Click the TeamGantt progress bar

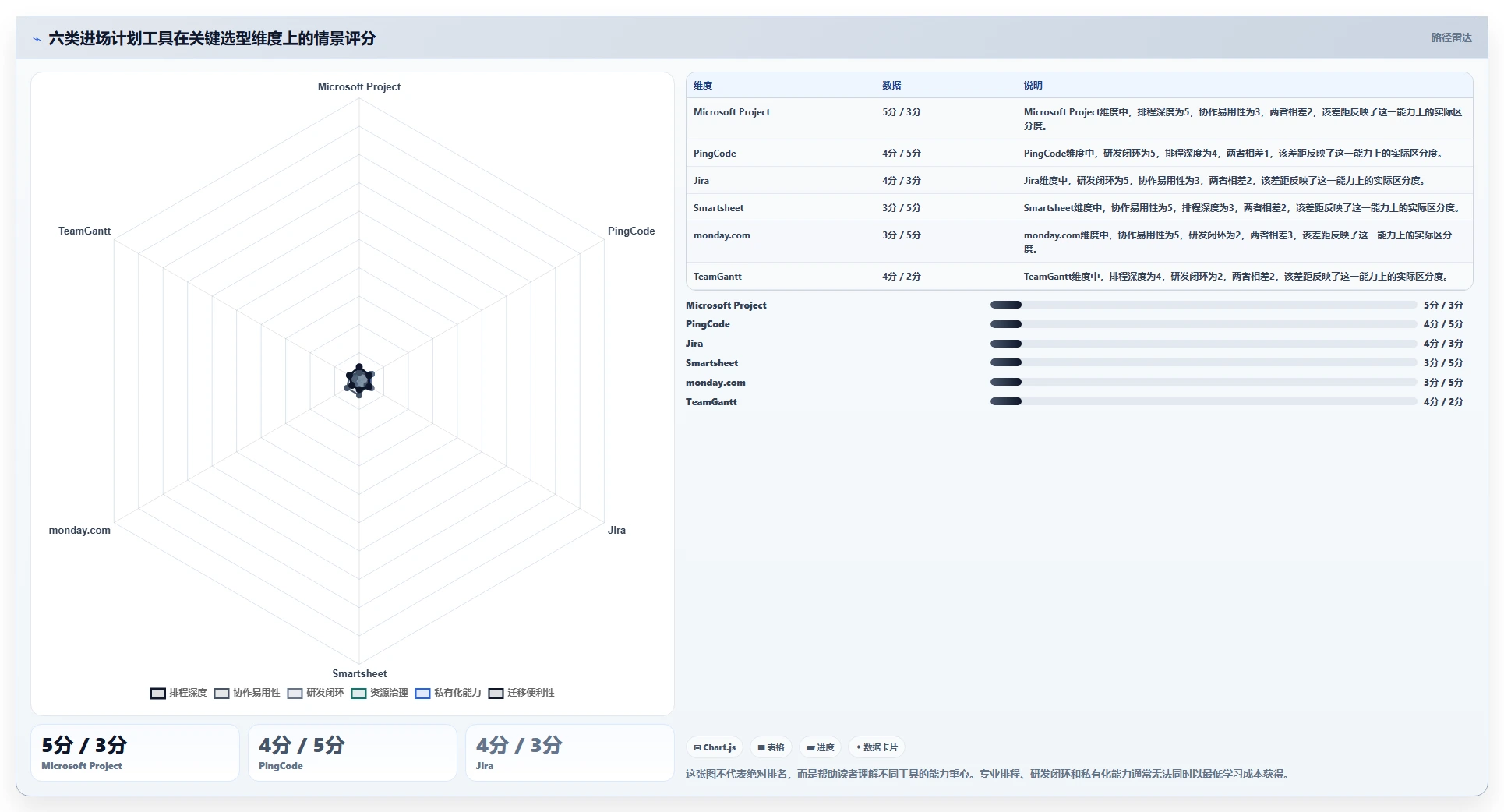(x=1203, y=402)
